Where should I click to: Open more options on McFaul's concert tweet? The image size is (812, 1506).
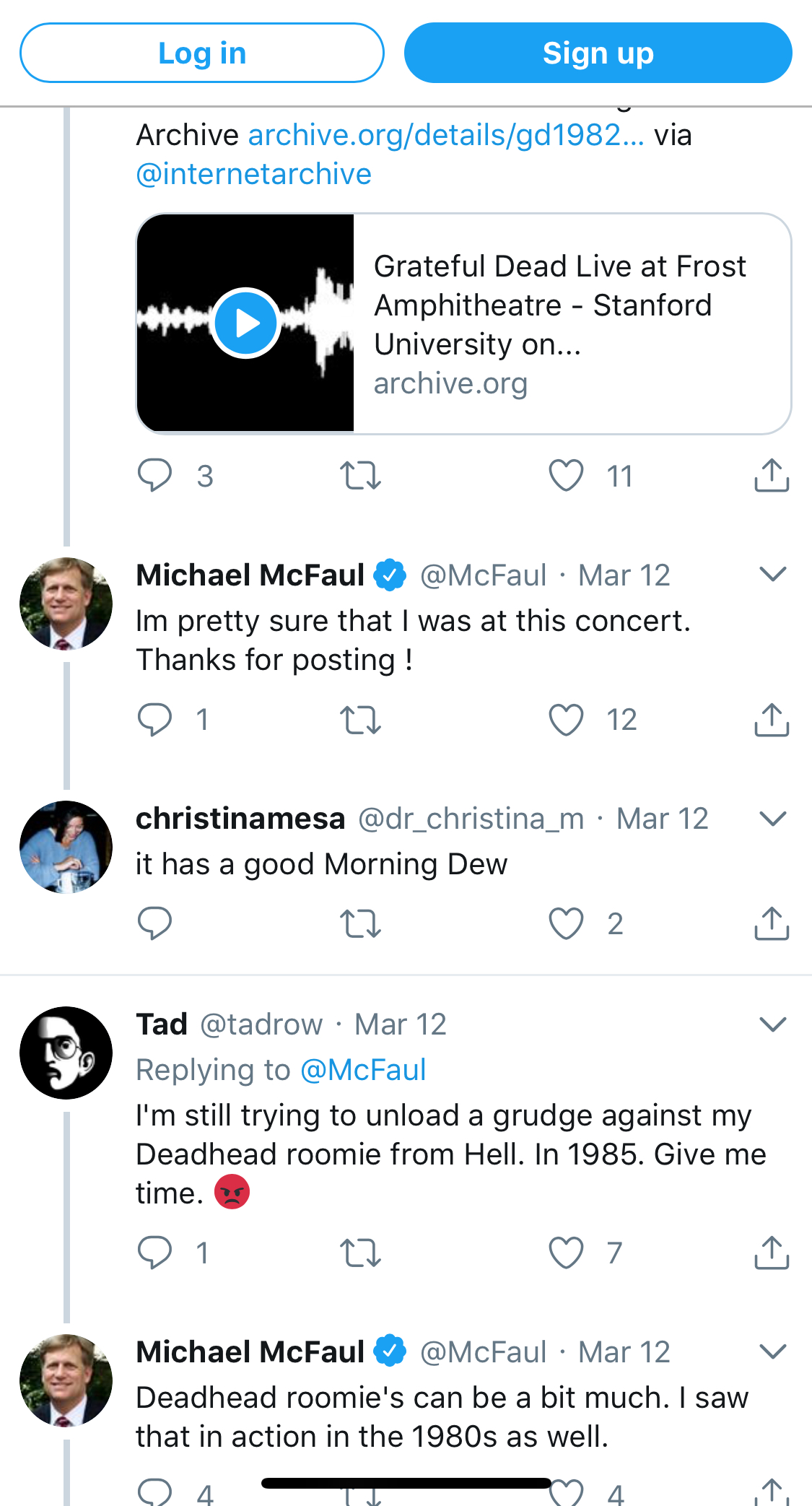[x=772, y=575]
